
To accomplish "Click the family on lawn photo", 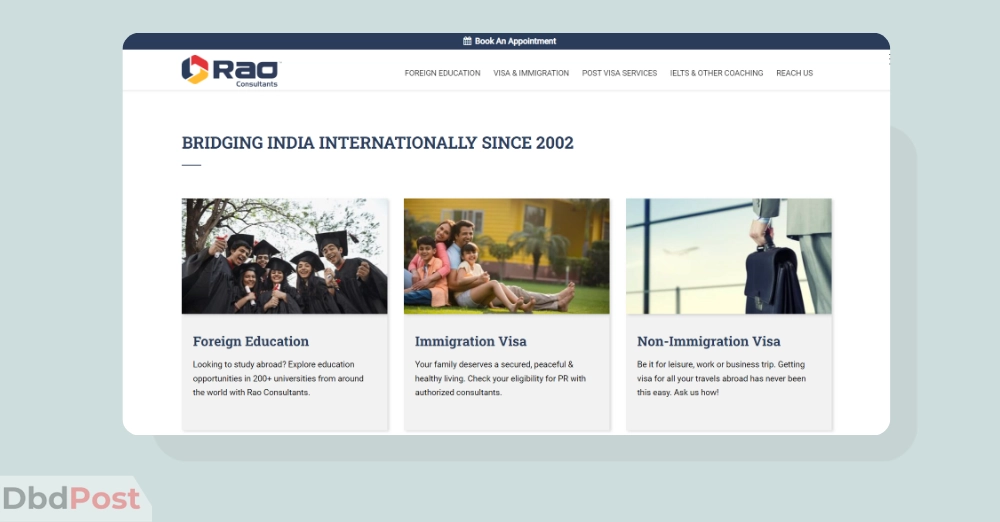I will [506, 256].
